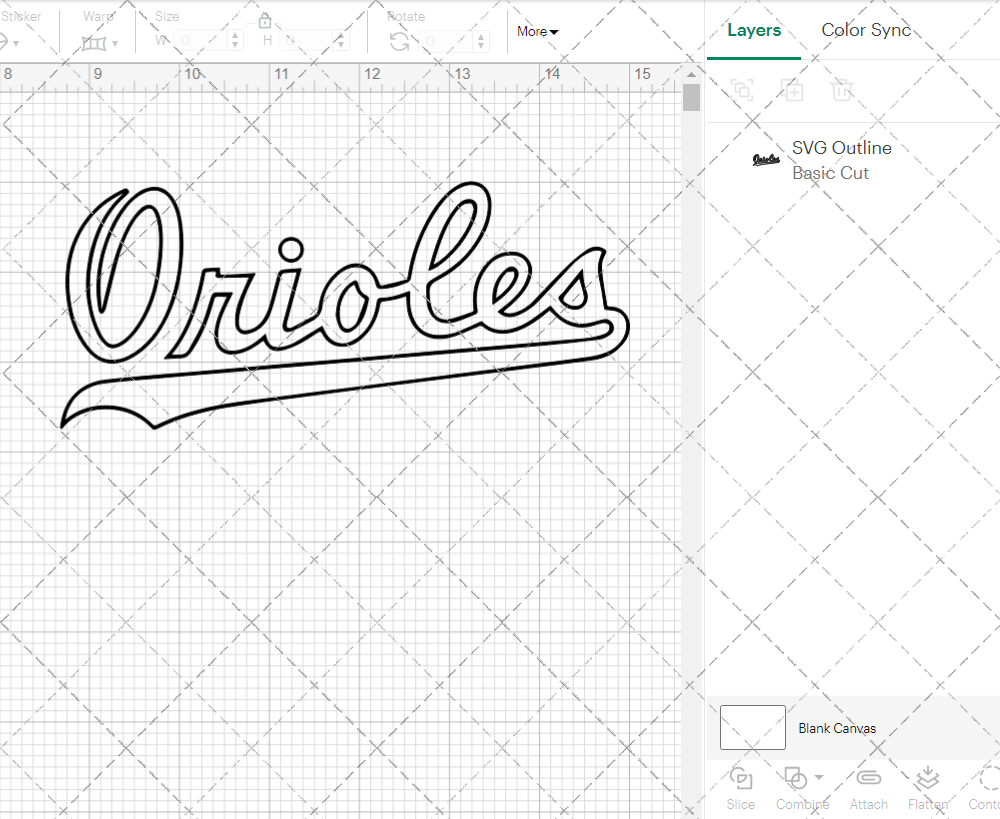Select the Layers tab
The height and width of the screenshot is (819, 1000).
click(x=754, y=30)
